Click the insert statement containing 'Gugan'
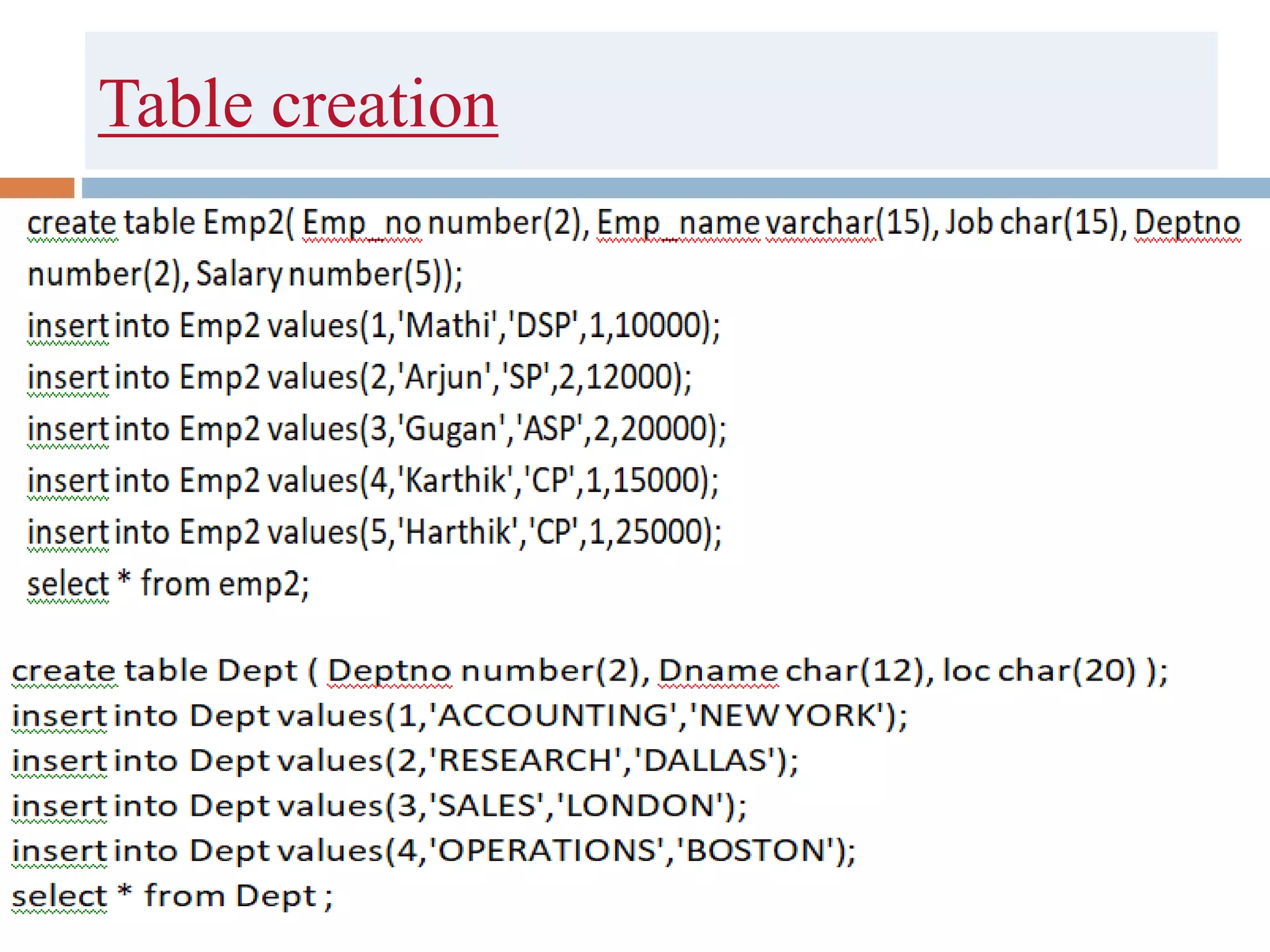1270x952 pixels. [376, 429]
